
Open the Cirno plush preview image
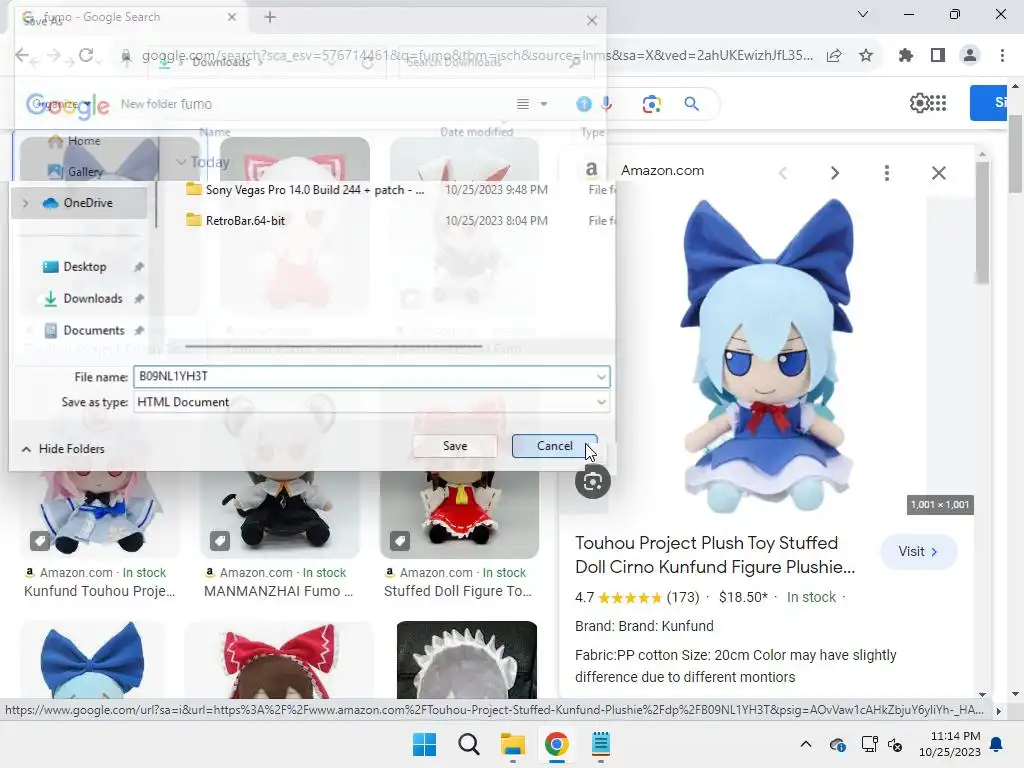[767, 356]
